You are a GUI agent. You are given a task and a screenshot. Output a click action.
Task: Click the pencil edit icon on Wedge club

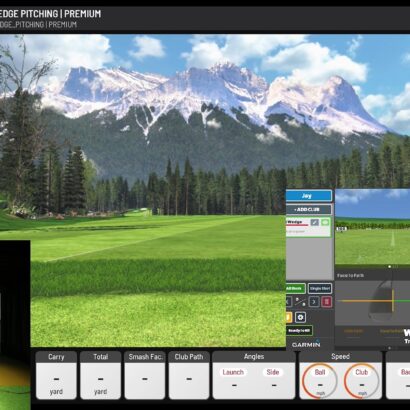[x=314, y=222]
